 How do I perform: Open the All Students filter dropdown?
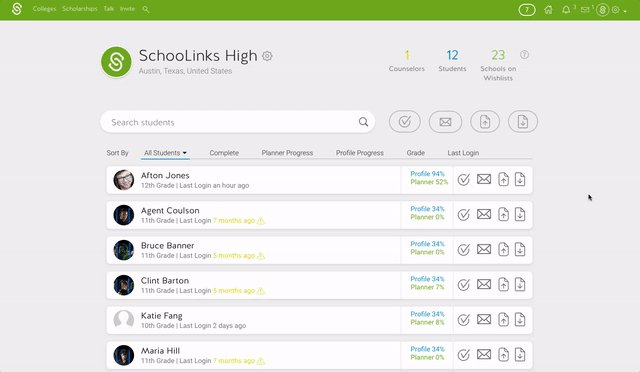pos(165,153)
